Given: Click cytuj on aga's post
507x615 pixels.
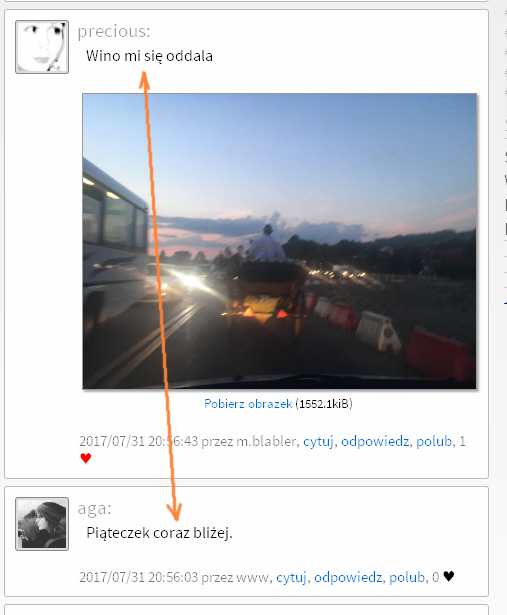Looking at the screenshot, I should coord(291,577).
